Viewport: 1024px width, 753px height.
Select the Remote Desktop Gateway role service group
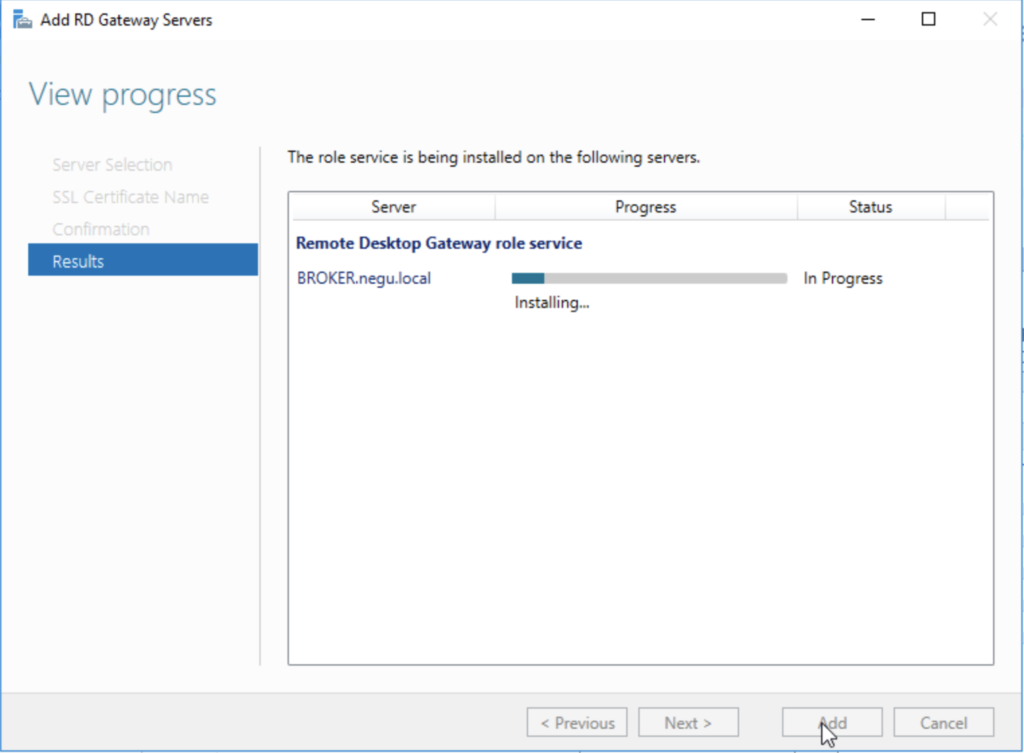coord(439,243)
